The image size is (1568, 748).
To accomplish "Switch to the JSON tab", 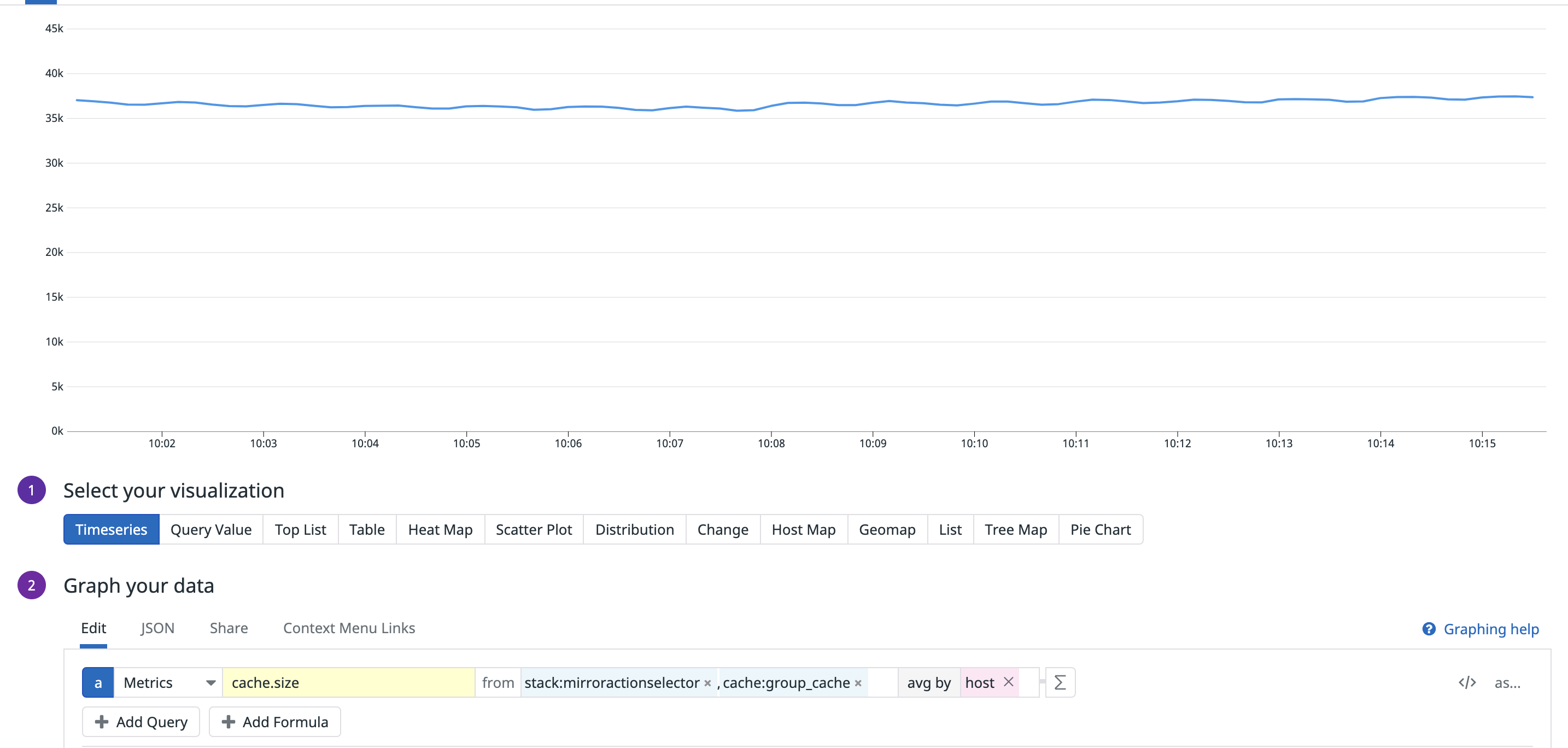I will pyautogui.click(x=157, y=628).
